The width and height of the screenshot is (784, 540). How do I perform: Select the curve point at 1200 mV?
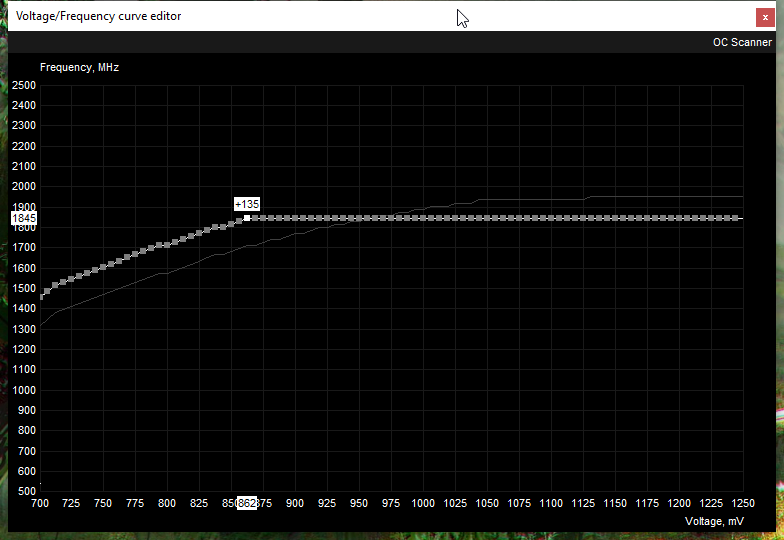(679, 218)
